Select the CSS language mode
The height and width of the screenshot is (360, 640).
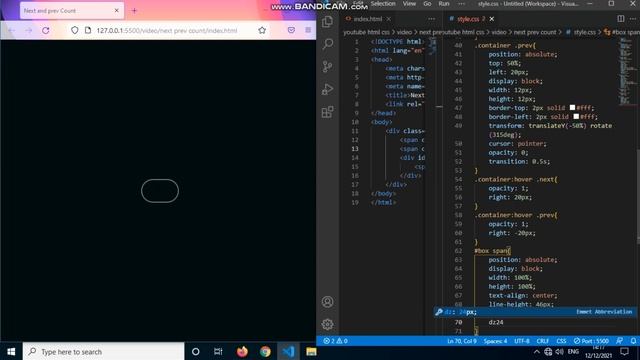561,341
